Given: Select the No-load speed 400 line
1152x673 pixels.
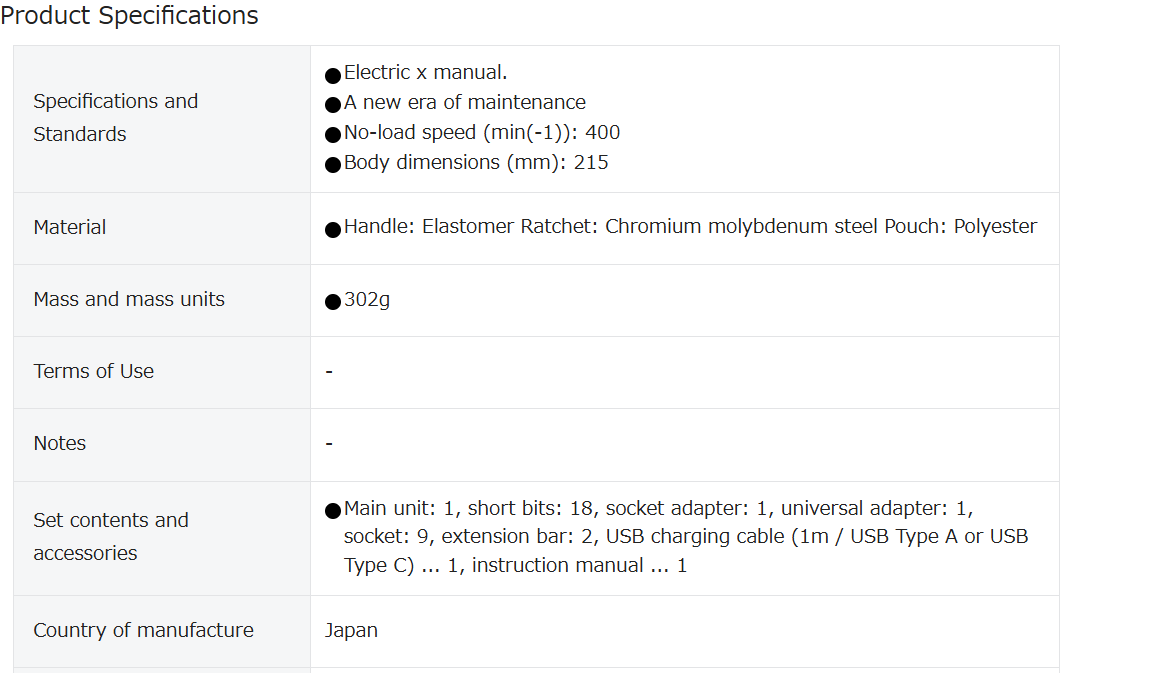Looking at the screenshot, I should tap(481, 133).
